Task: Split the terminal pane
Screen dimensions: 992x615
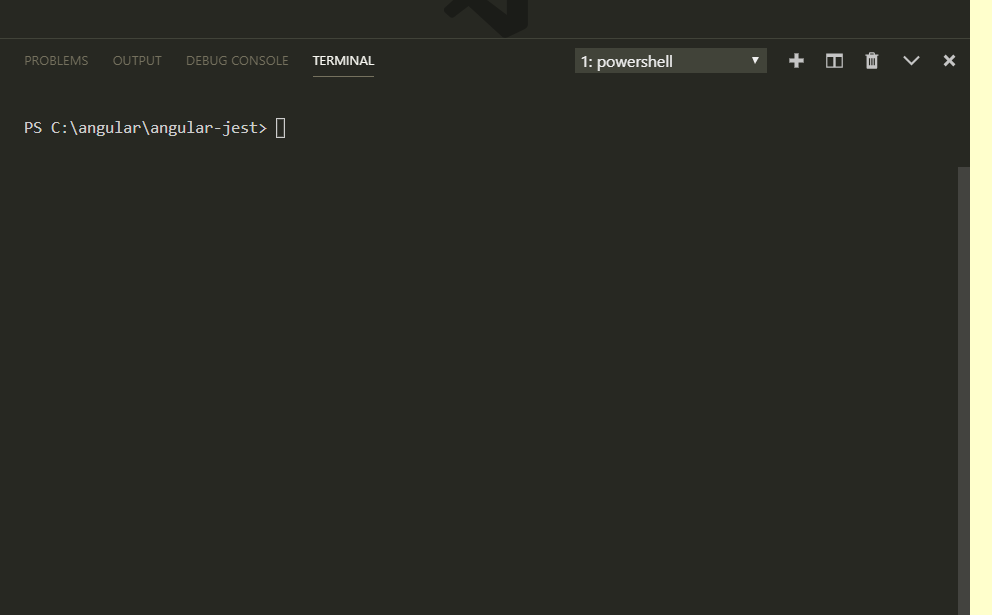Action: pos(834,61)
